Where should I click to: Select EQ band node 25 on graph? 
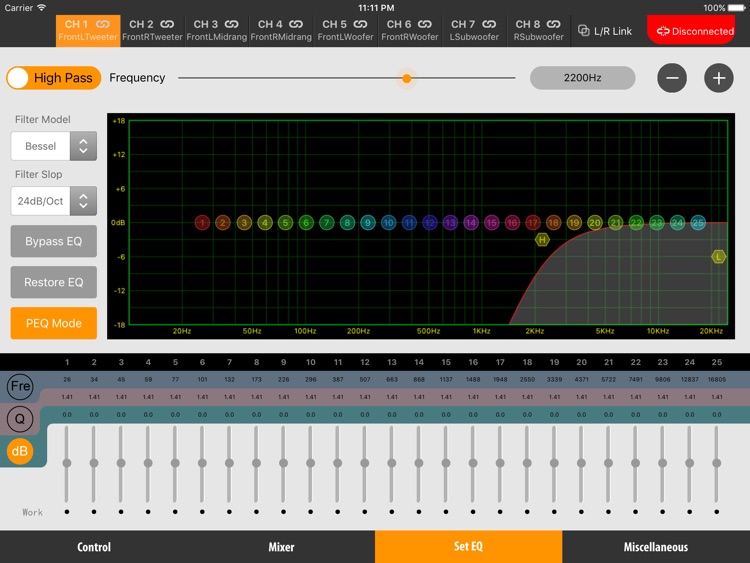coord(698,222)
